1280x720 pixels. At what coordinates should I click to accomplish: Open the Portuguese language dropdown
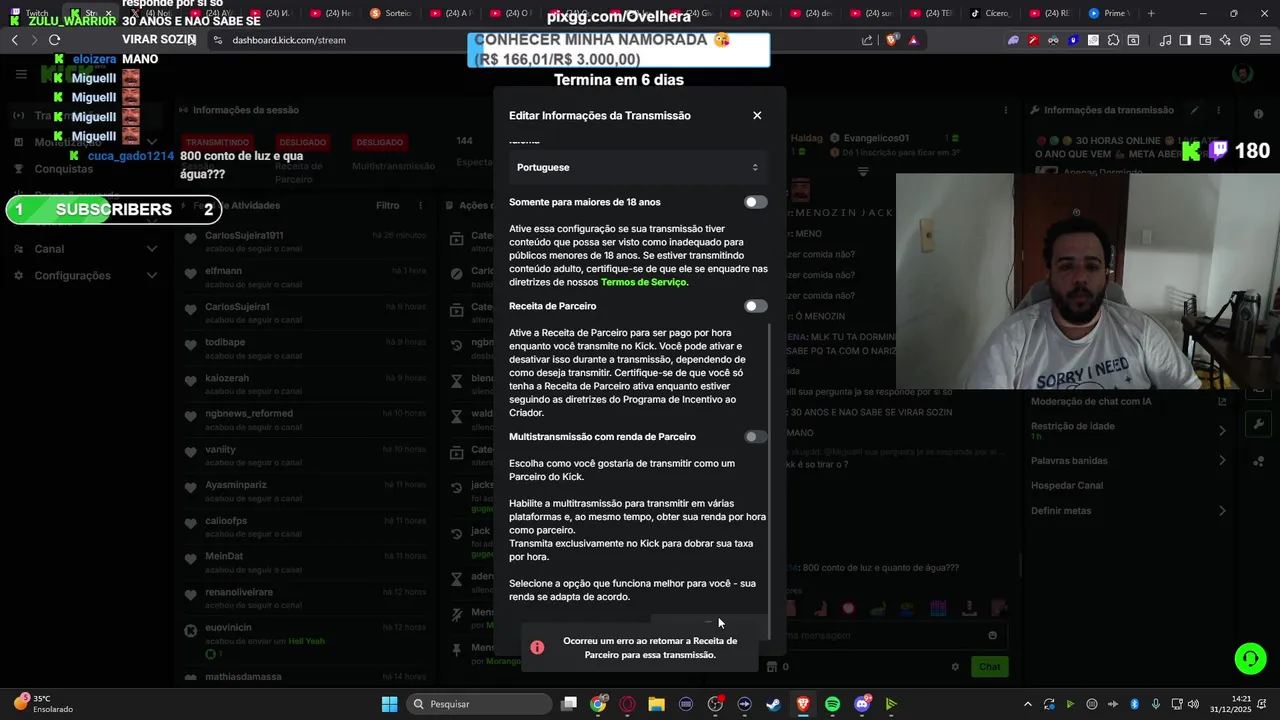637,168
